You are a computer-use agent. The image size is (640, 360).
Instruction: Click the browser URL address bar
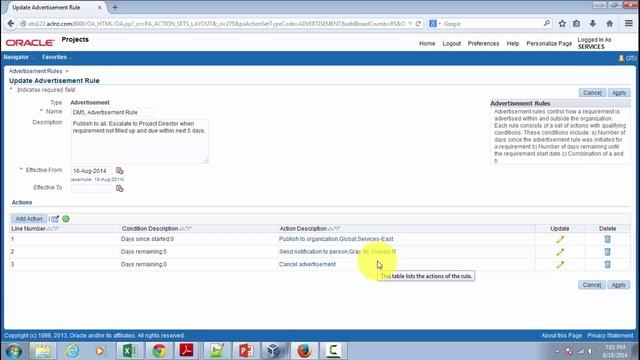216,24
